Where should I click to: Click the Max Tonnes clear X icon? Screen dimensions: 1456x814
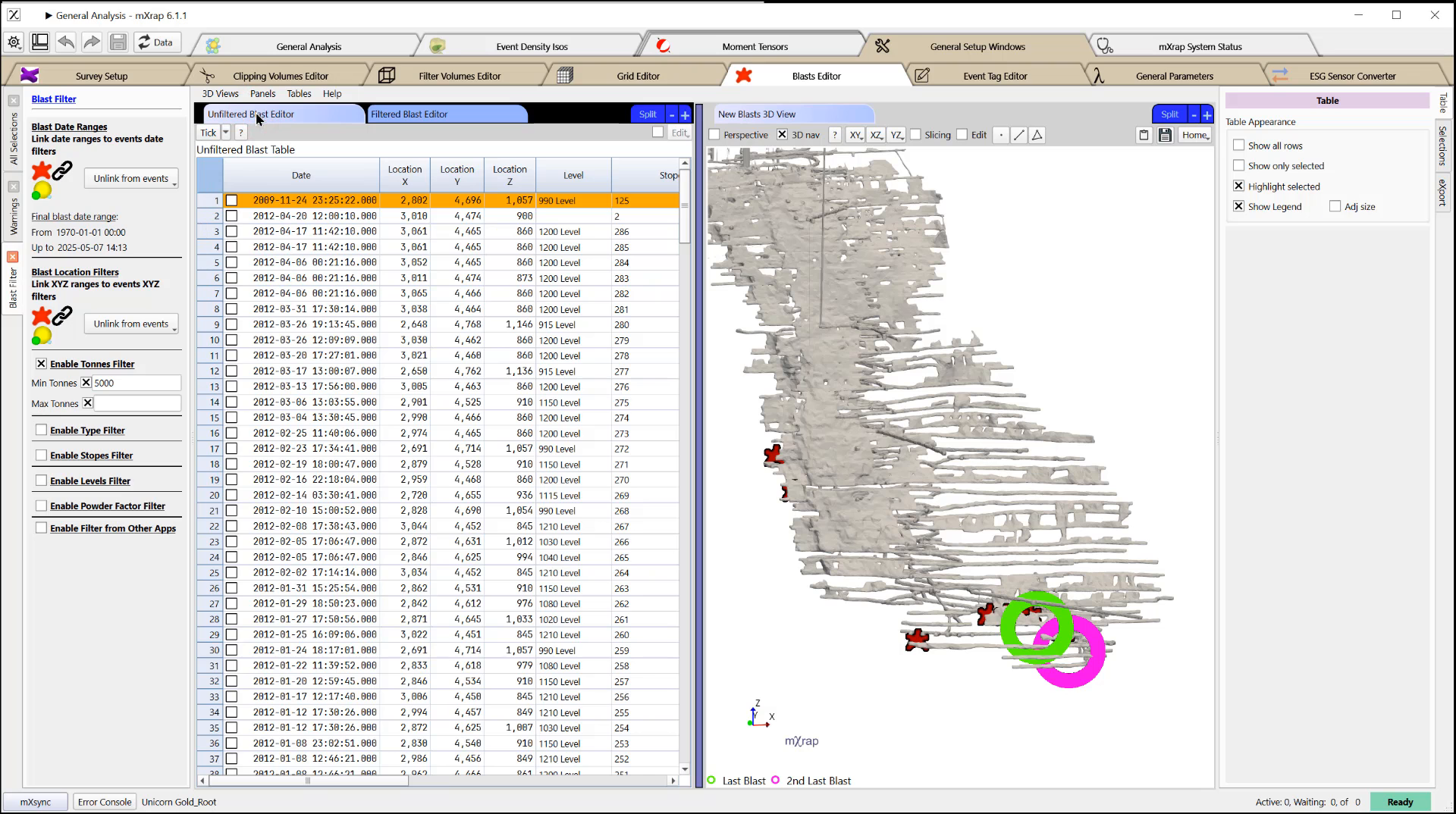[88, 403]
